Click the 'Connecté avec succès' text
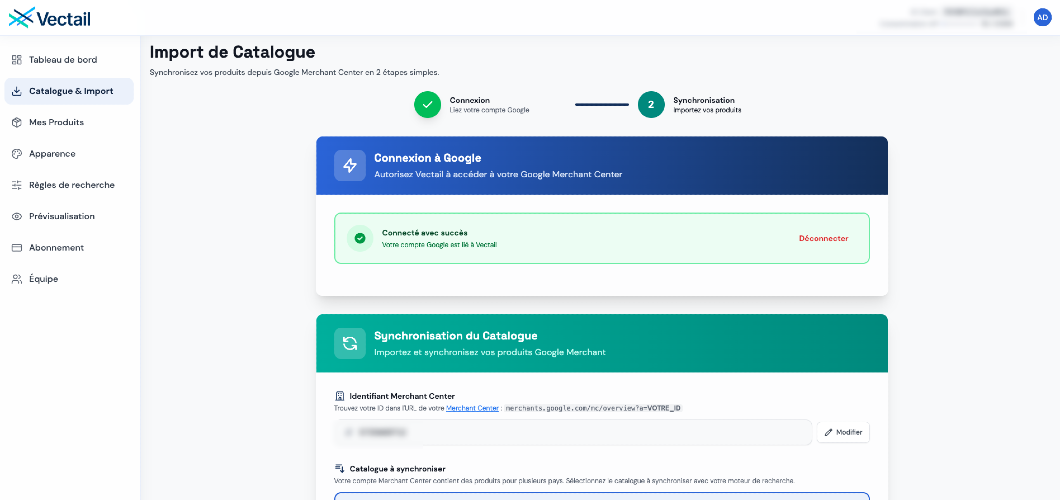The height and width of the screenshot is (500, 1060). (x=425, y=232)
